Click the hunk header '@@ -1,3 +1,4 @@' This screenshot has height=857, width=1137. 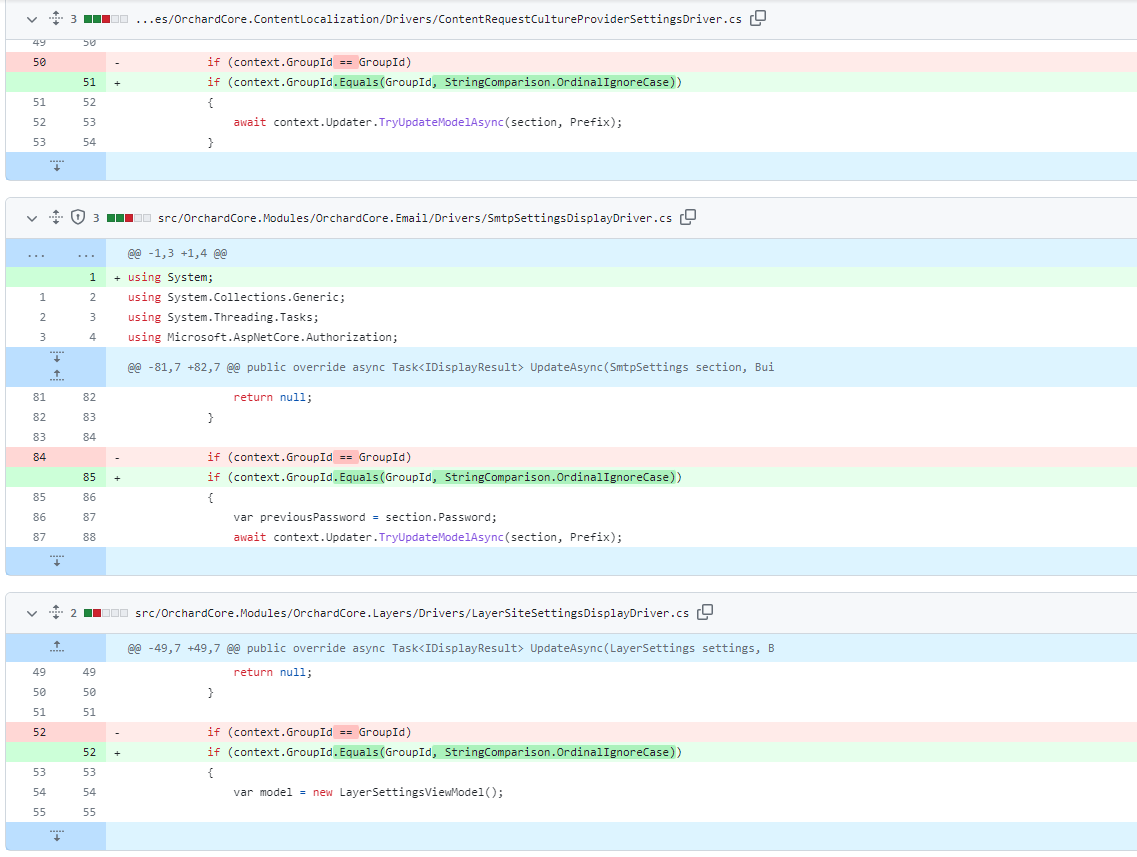[178, 254]
